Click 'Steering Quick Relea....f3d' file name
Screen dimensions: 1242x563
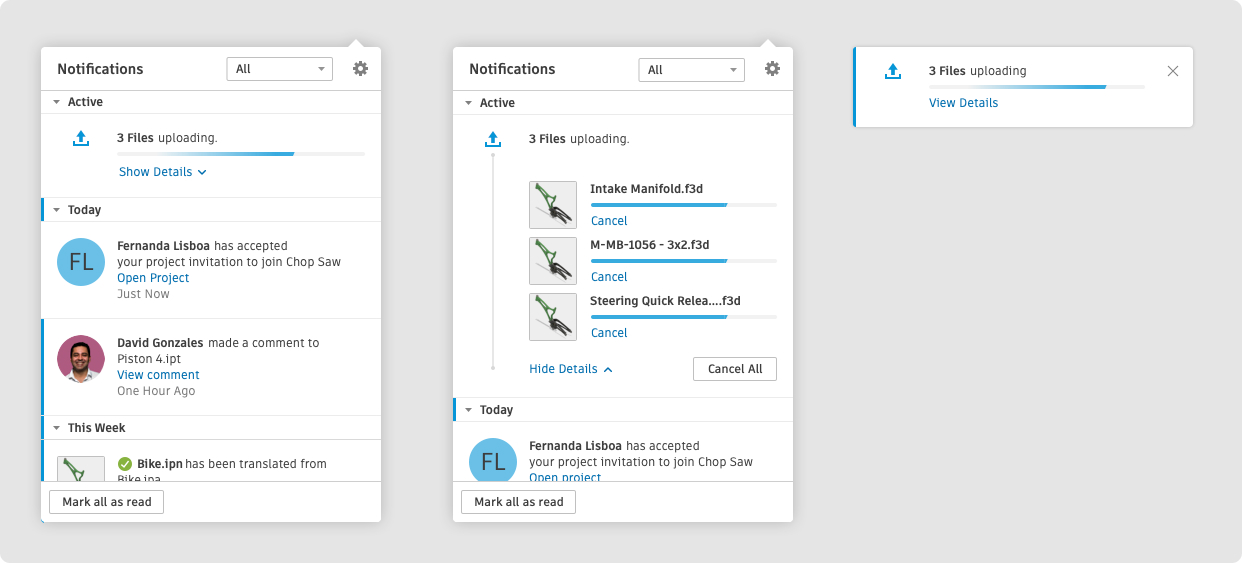pos(665,301)
